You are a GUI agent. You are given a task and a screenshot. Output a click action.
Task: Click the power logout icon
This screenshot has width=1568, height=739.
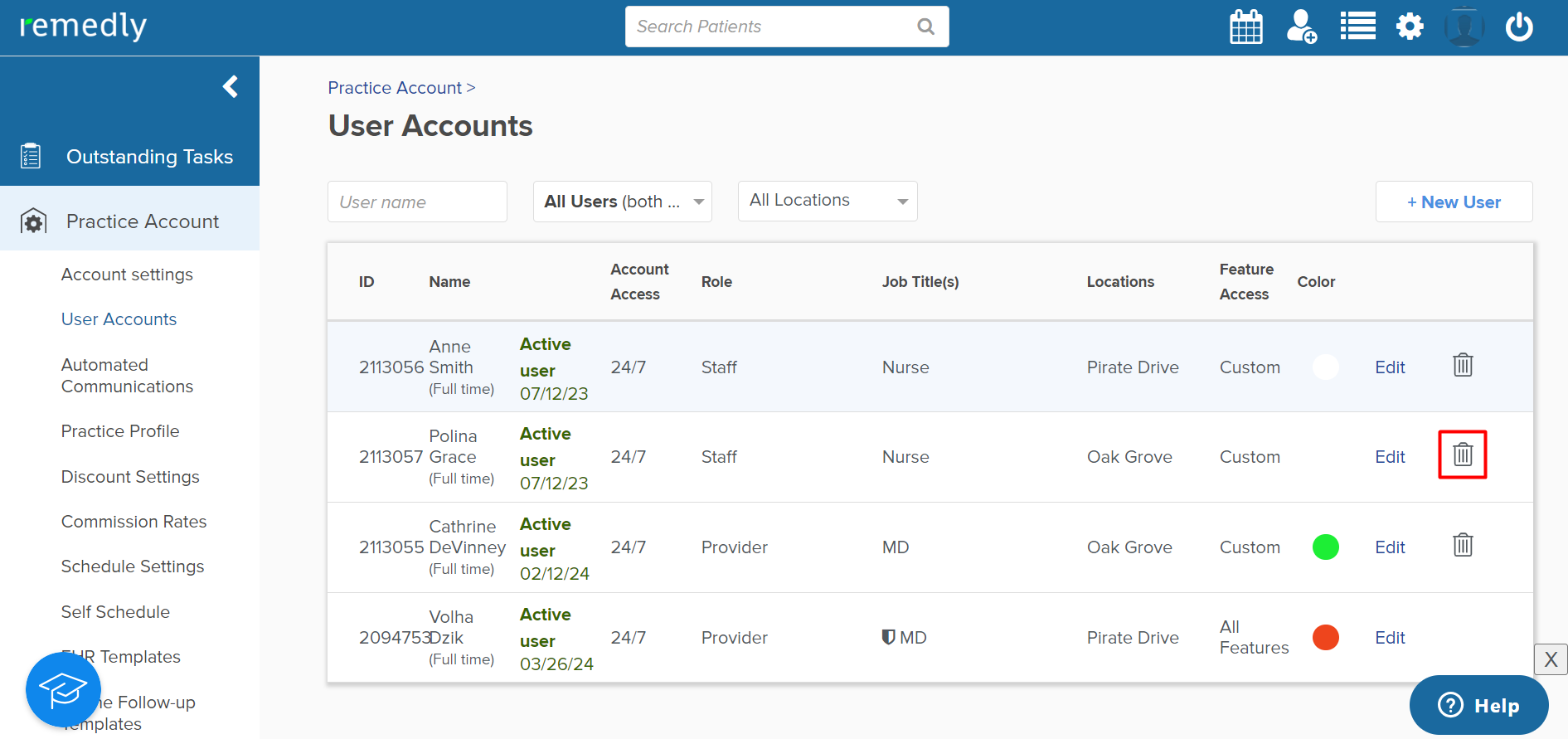click(x=1519, y=27)
